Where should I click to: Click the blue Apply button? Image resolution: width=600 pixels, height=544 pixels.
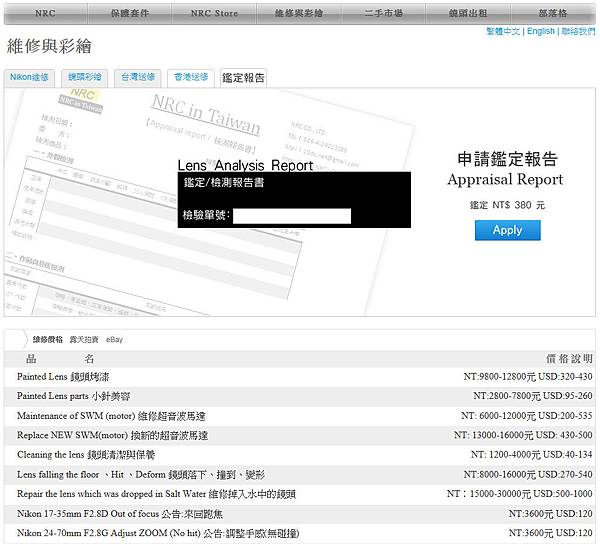(x=507, y=230)
